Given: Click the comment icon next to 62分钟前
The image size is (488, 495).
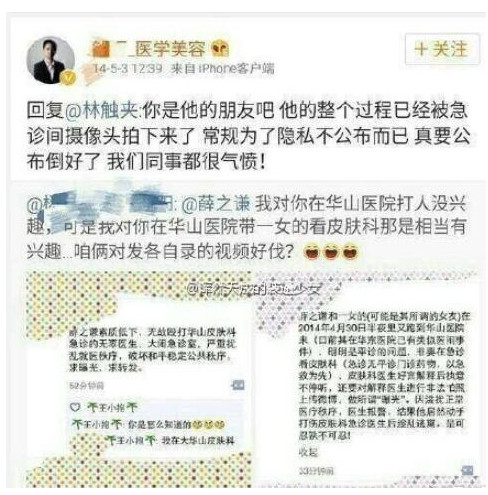Looking at the screenshot, I should [238, 385].
